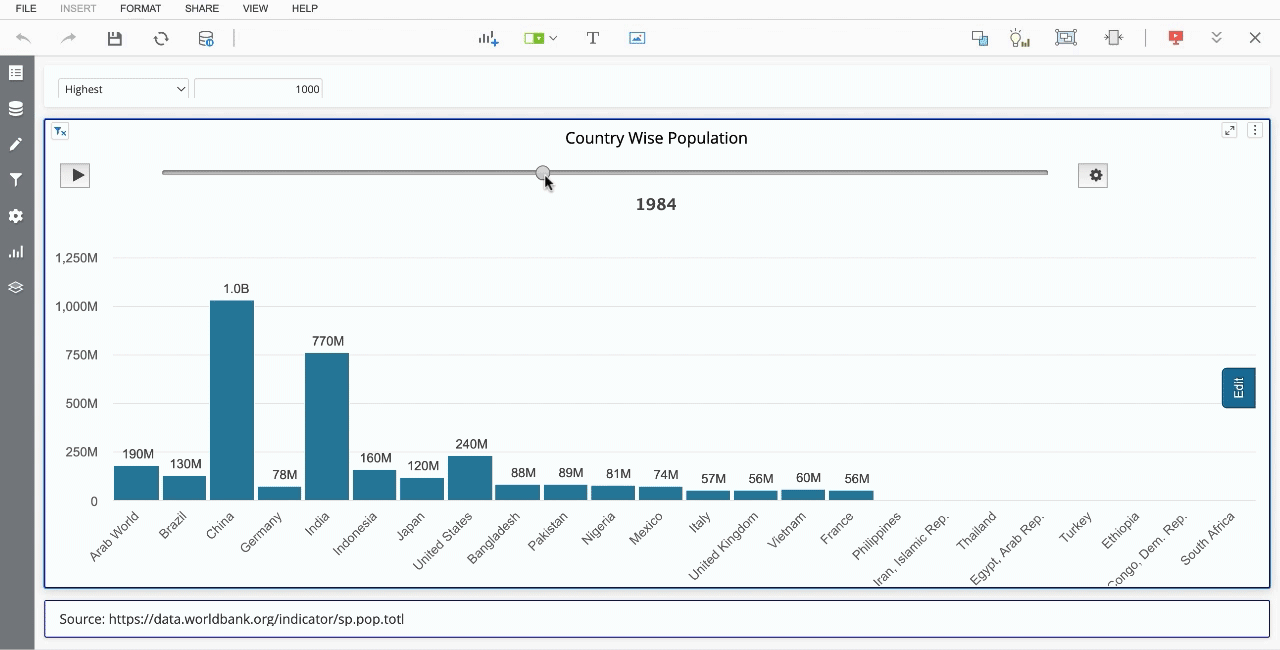Insert a text element using the T icon
The width and height of the screenshot is (1280, 650).
pos(592,37)
